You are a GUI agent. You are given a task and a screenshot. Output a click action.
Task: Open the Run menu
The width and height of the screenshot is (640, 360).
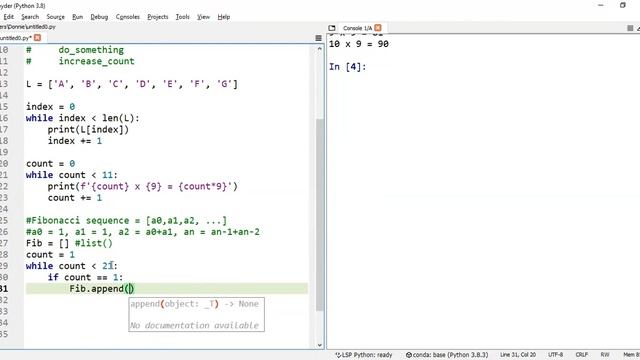click(x=78, y=17)
